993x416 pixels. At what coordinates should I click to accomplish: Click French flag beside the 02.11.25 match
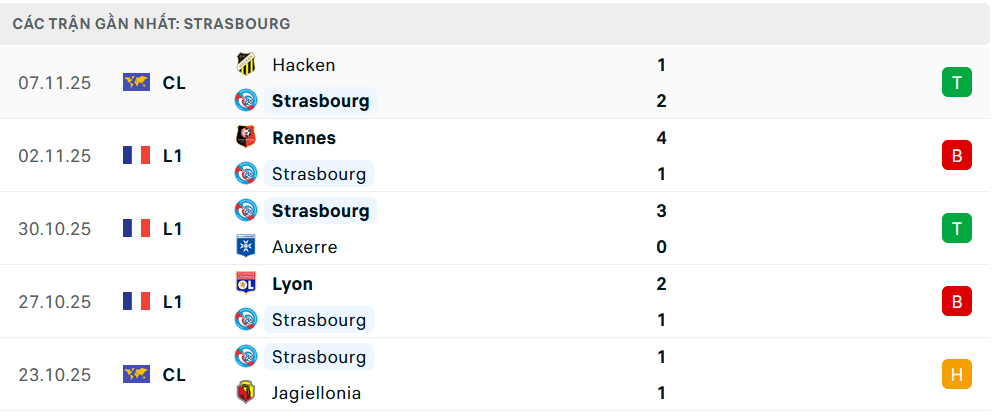click(136, 155)
